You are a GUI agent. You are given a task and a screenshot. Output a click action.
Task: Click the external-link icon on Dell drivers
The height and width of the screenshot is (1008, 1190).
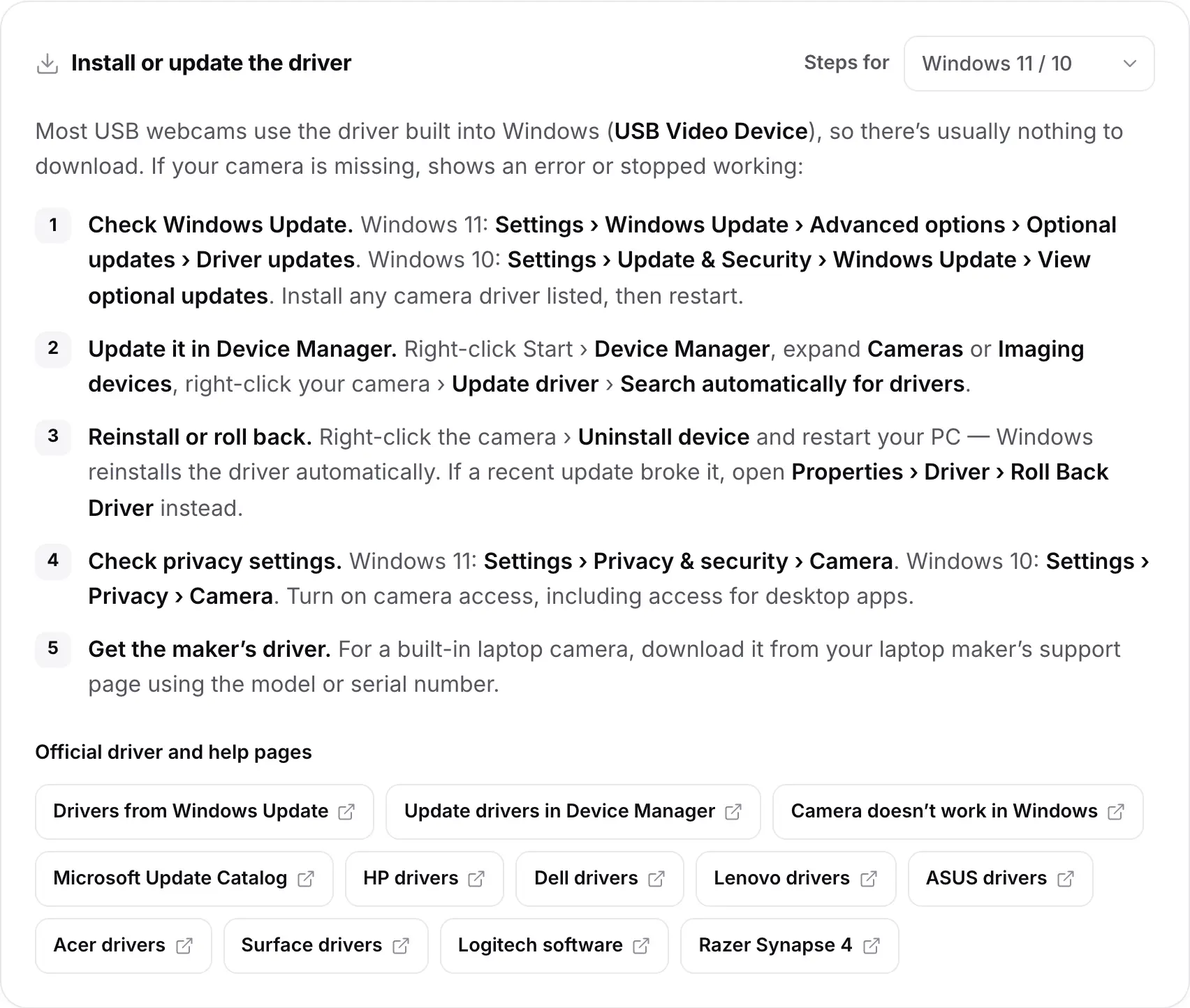tap(656, 879)
